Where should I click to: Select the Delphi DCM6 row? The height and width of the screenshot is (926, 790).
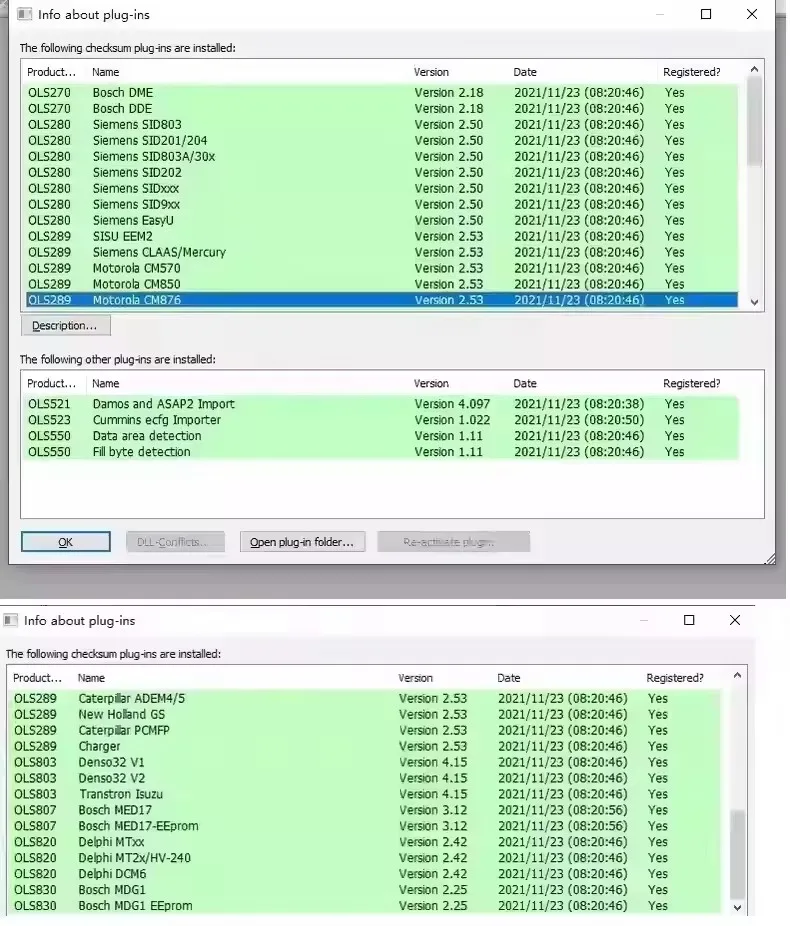[366, 874]
